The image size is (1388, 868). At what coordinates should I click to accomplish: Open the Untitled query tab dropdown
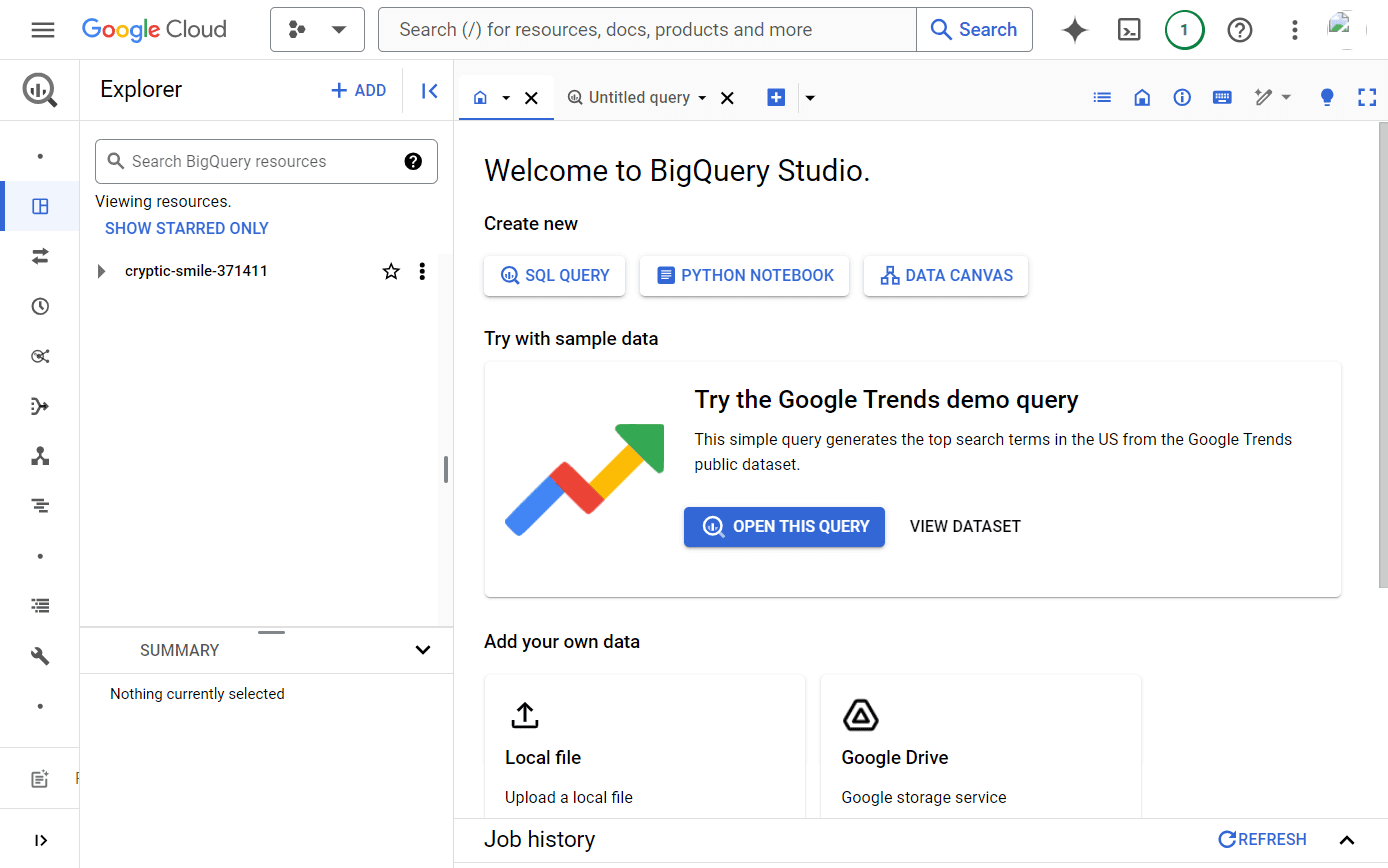702,98
